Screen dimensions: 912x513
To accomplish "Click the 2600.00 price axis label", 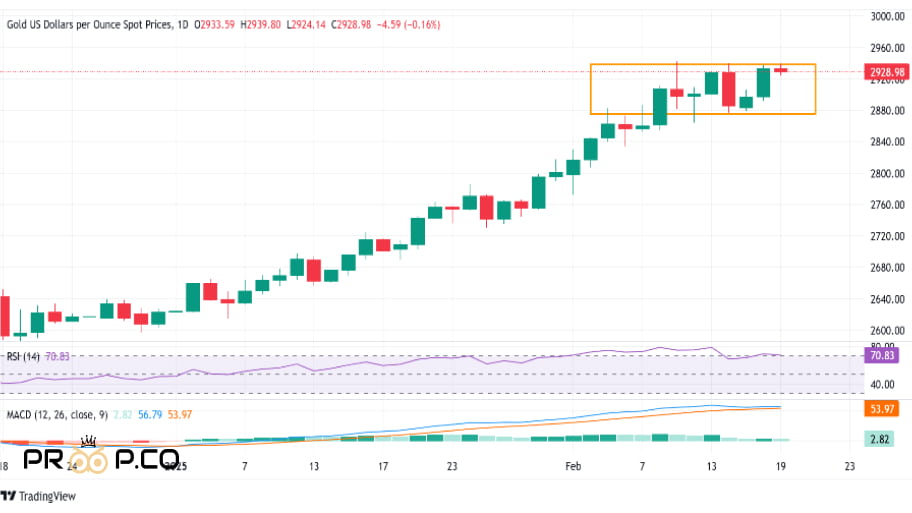I will [887, 330].
